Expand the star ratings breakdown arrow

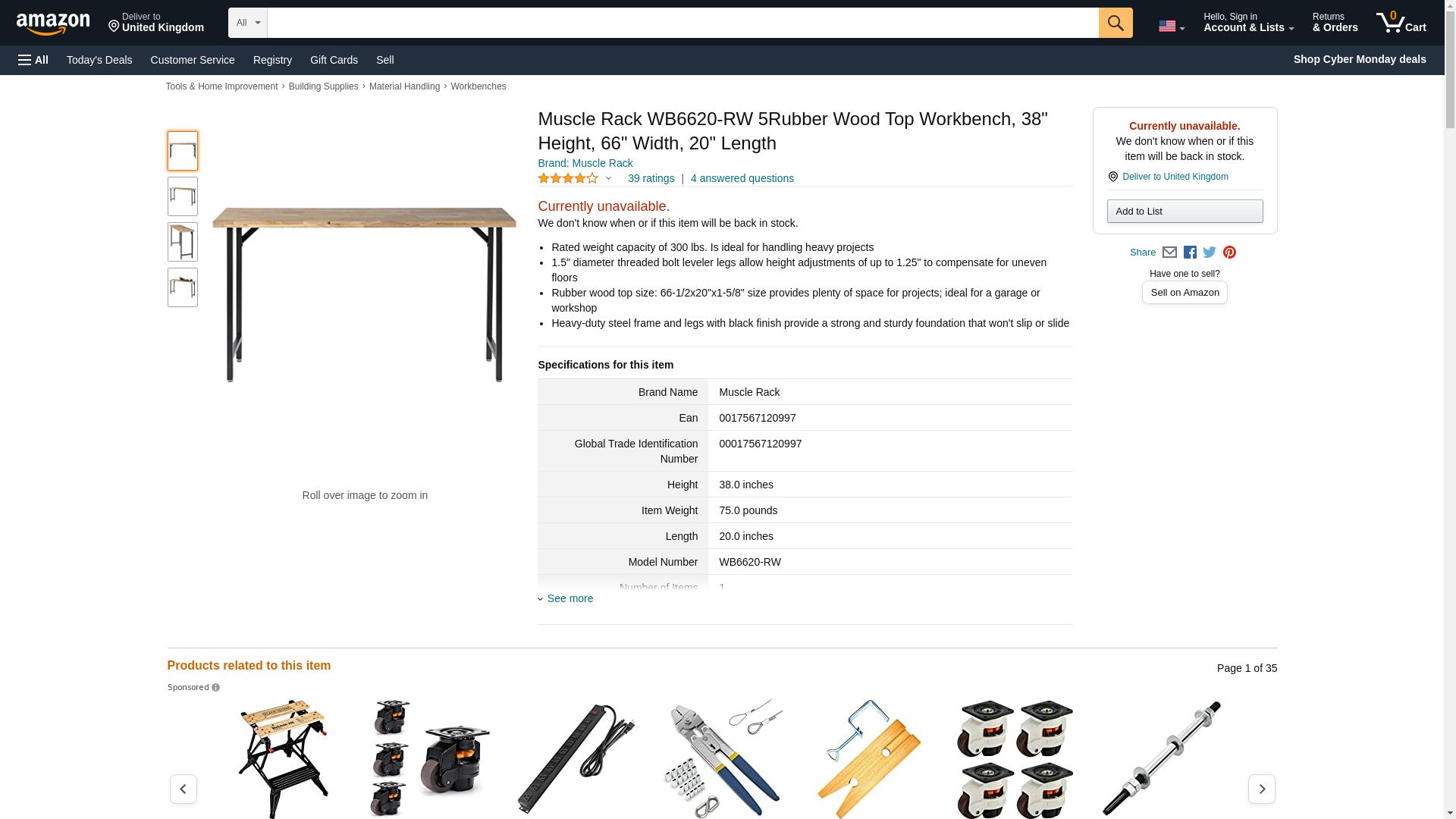pyautogui.click(x=608, y=179)
